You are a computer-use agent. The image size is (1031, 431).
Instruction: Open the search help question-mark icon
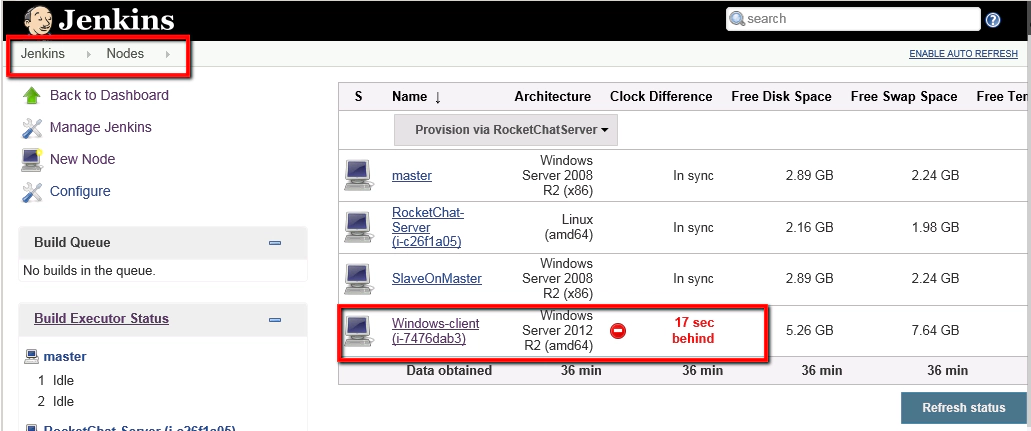993,20
